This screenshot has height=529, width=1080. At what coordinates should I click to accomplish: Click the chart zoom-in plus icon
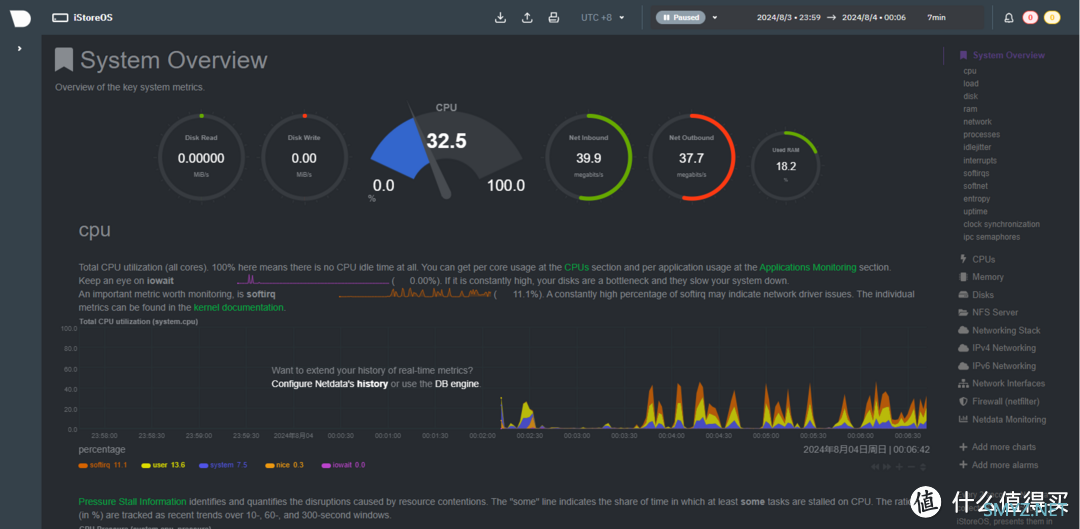[899, 466]
